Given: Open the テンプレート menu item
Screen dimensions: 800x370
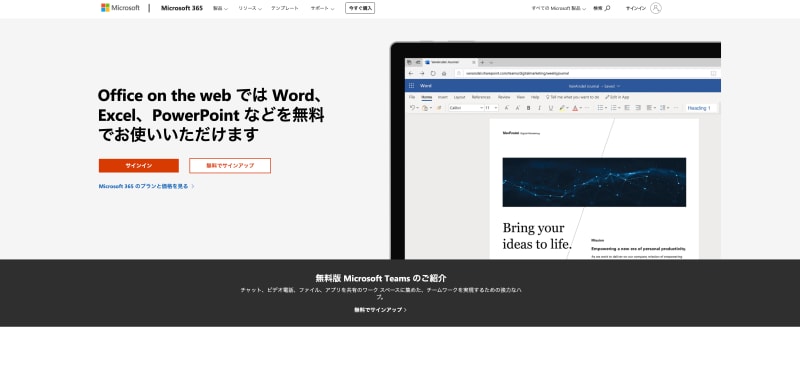Looking at the screenshot, I should pyautogui.click(x=285, y=8).
